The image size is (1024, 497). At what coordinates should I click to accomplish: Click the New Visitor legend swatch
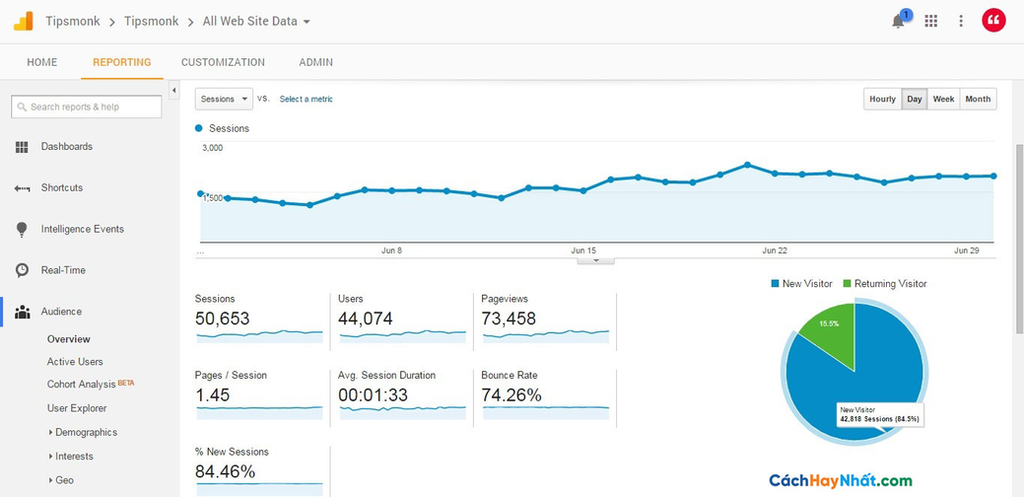click(775, 284)
